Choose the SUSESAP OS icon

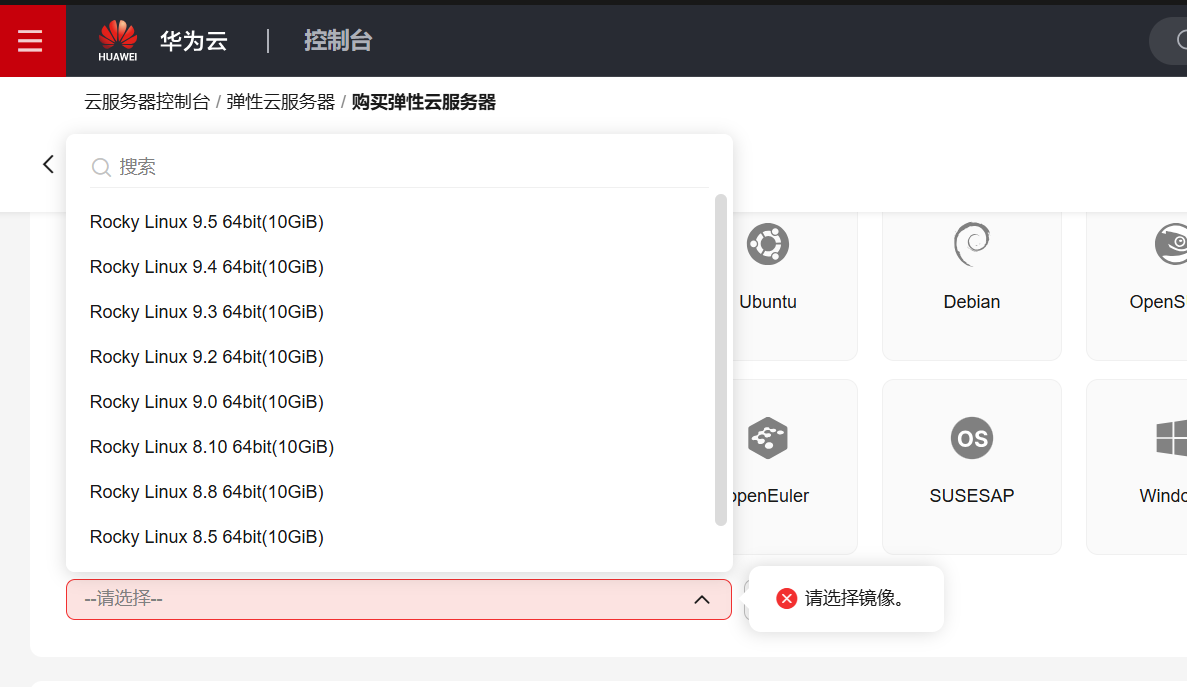[972, 438]
